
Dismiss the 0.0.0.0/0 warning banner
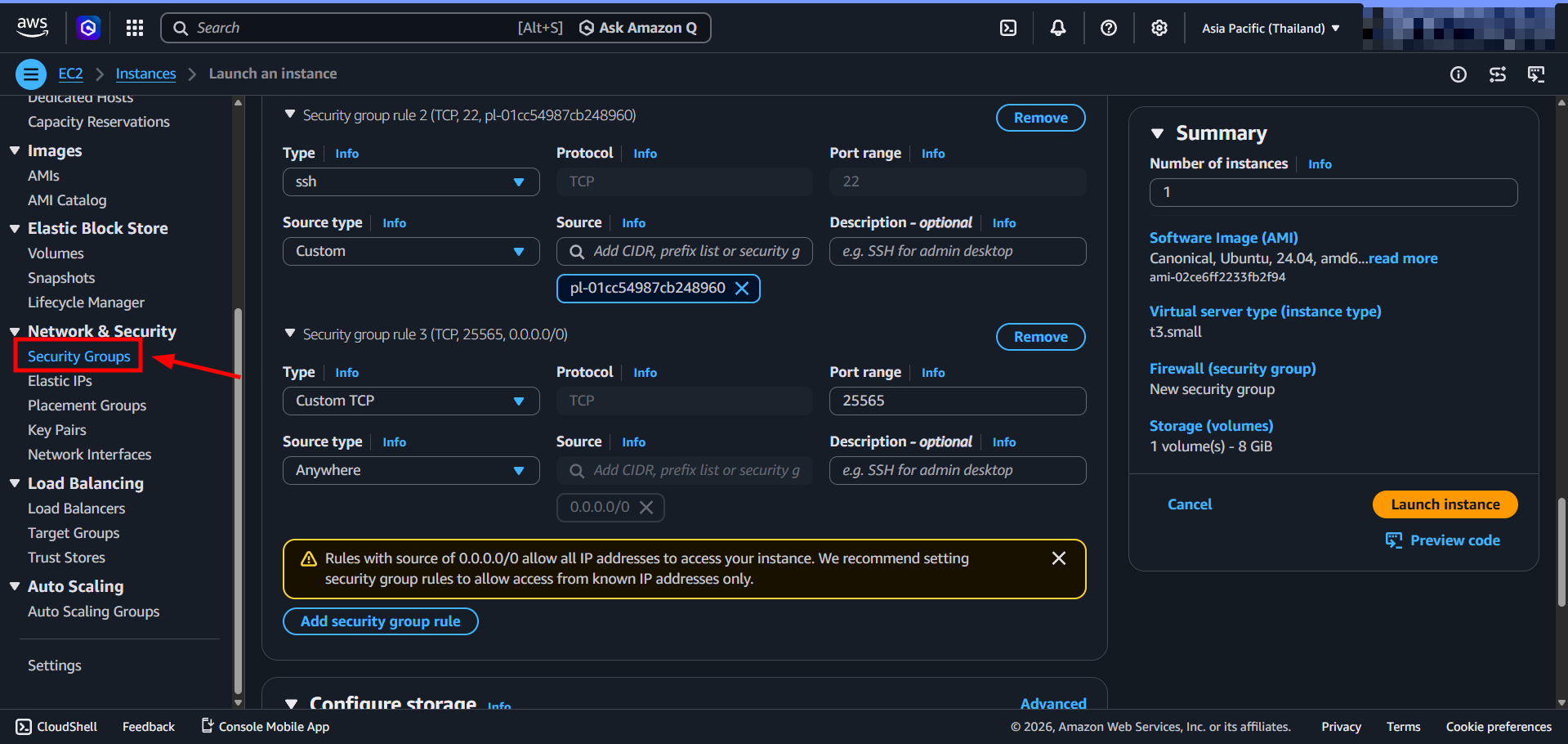[x=1059, y=558]
